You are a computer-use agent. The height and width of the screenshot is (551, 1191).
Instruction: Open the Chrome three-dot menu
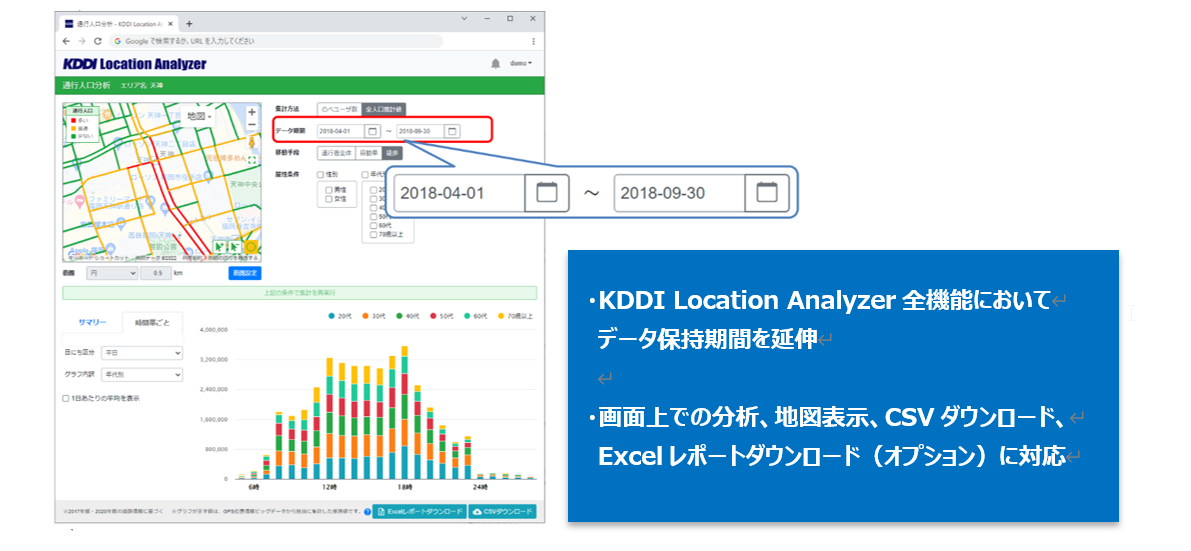pos(533,41)
